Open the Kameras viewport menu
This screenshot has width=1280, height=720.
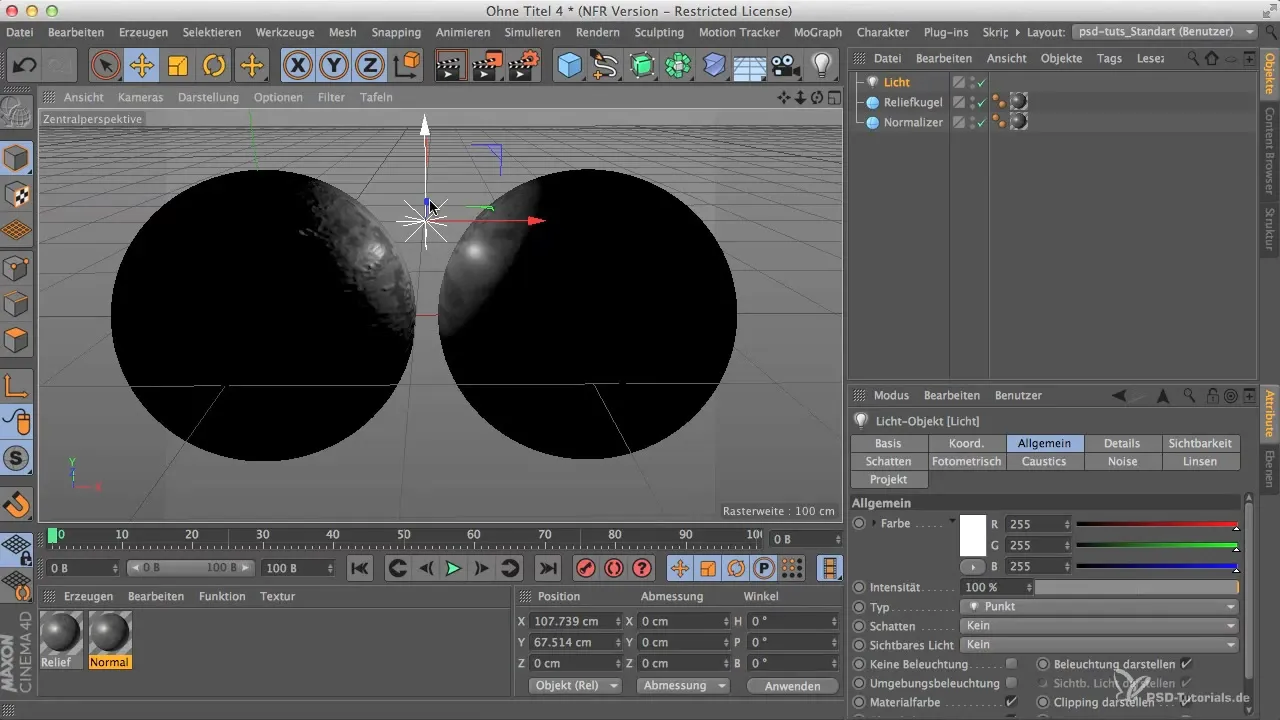click(x=140, y=97)
